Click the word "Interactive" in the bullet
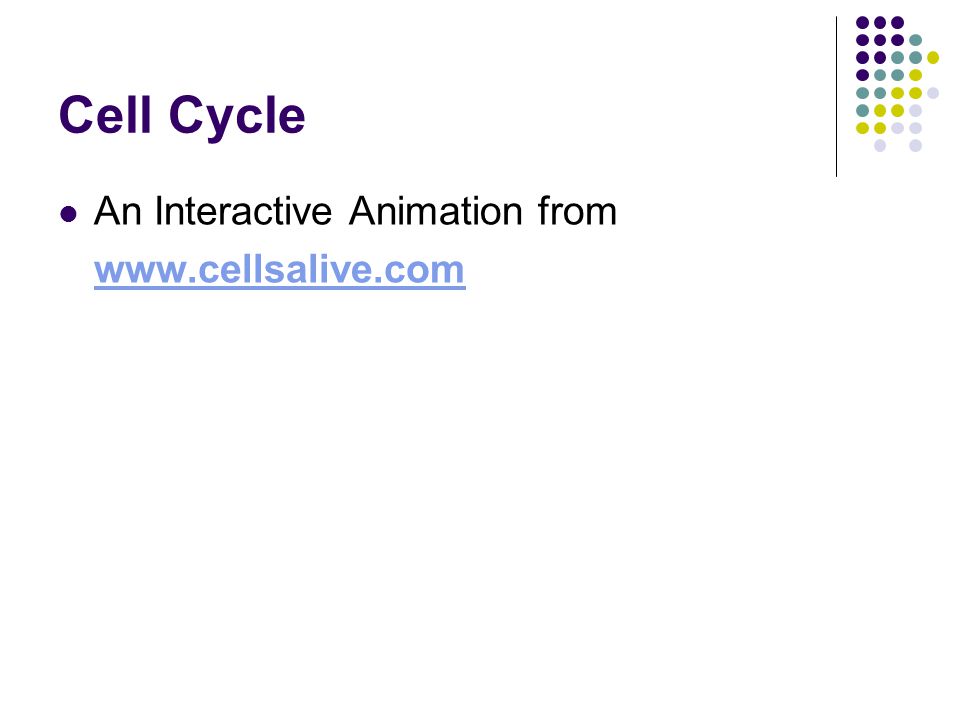This screenshot has height=720, width=960. 243,211
